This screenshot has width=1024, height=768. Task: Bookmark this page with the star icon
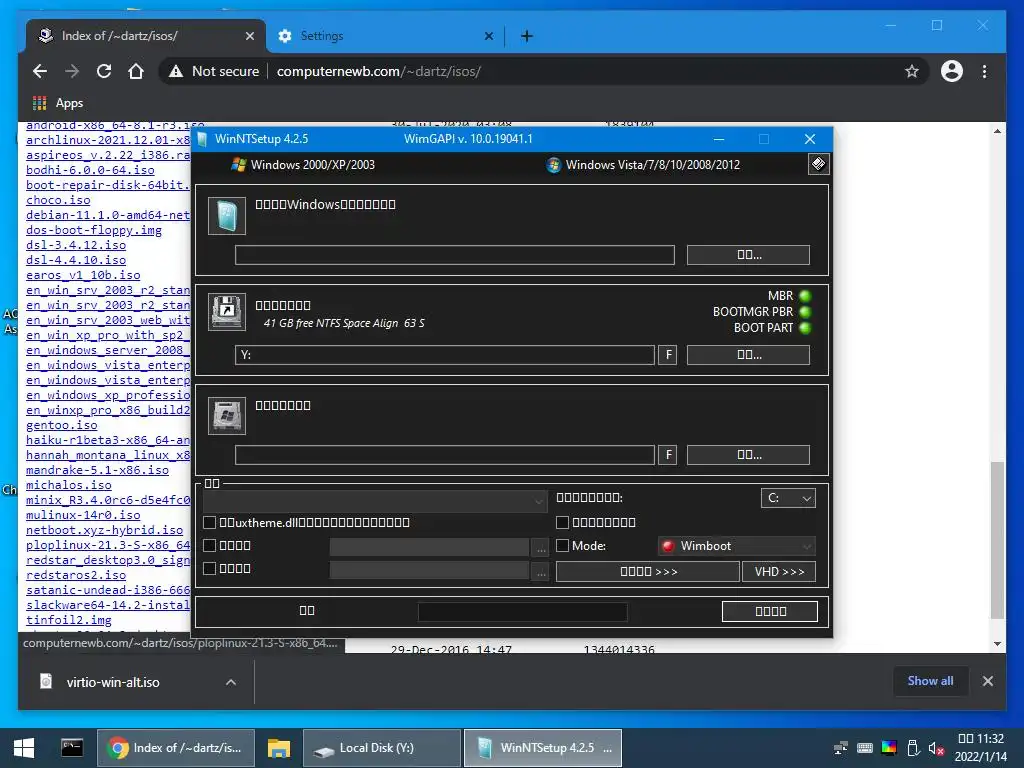tap(912, 71)
